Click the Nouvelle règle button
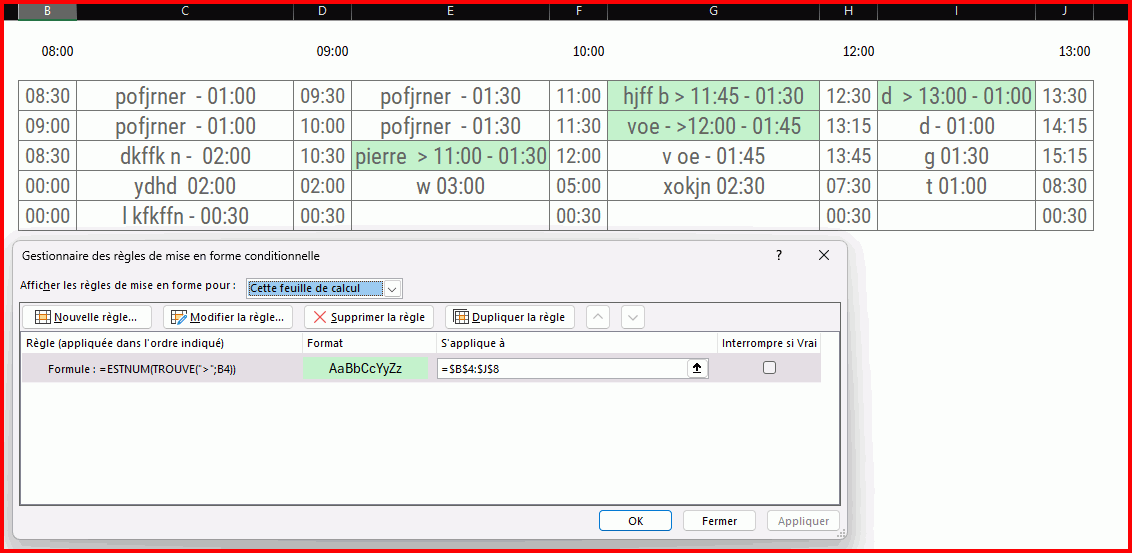This screenshot has width=1132, height=553. pos(86,317)
